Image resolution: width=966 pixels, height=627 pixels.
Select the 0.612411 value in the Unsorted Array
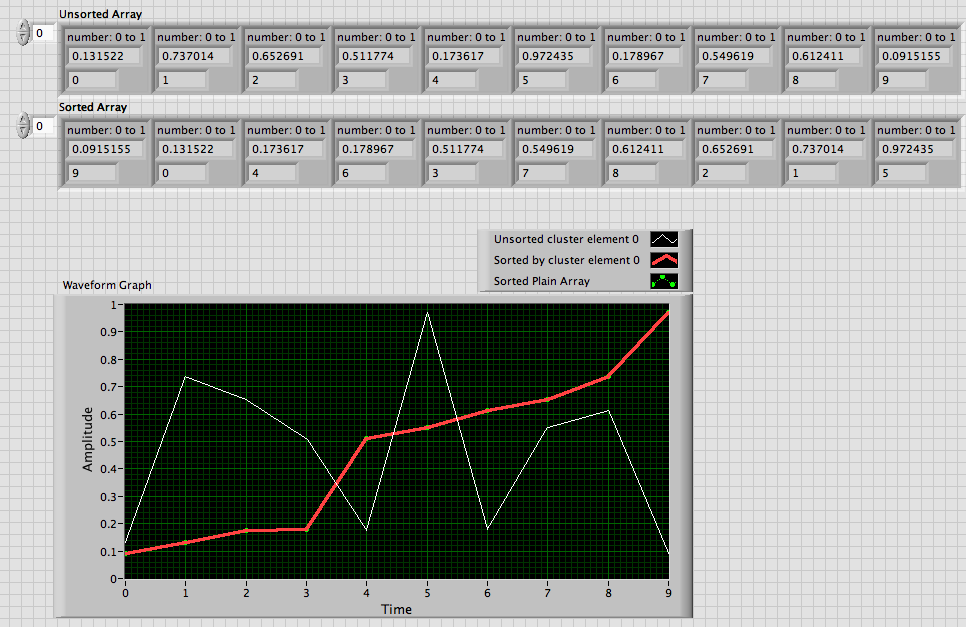[x=824, y=56]
